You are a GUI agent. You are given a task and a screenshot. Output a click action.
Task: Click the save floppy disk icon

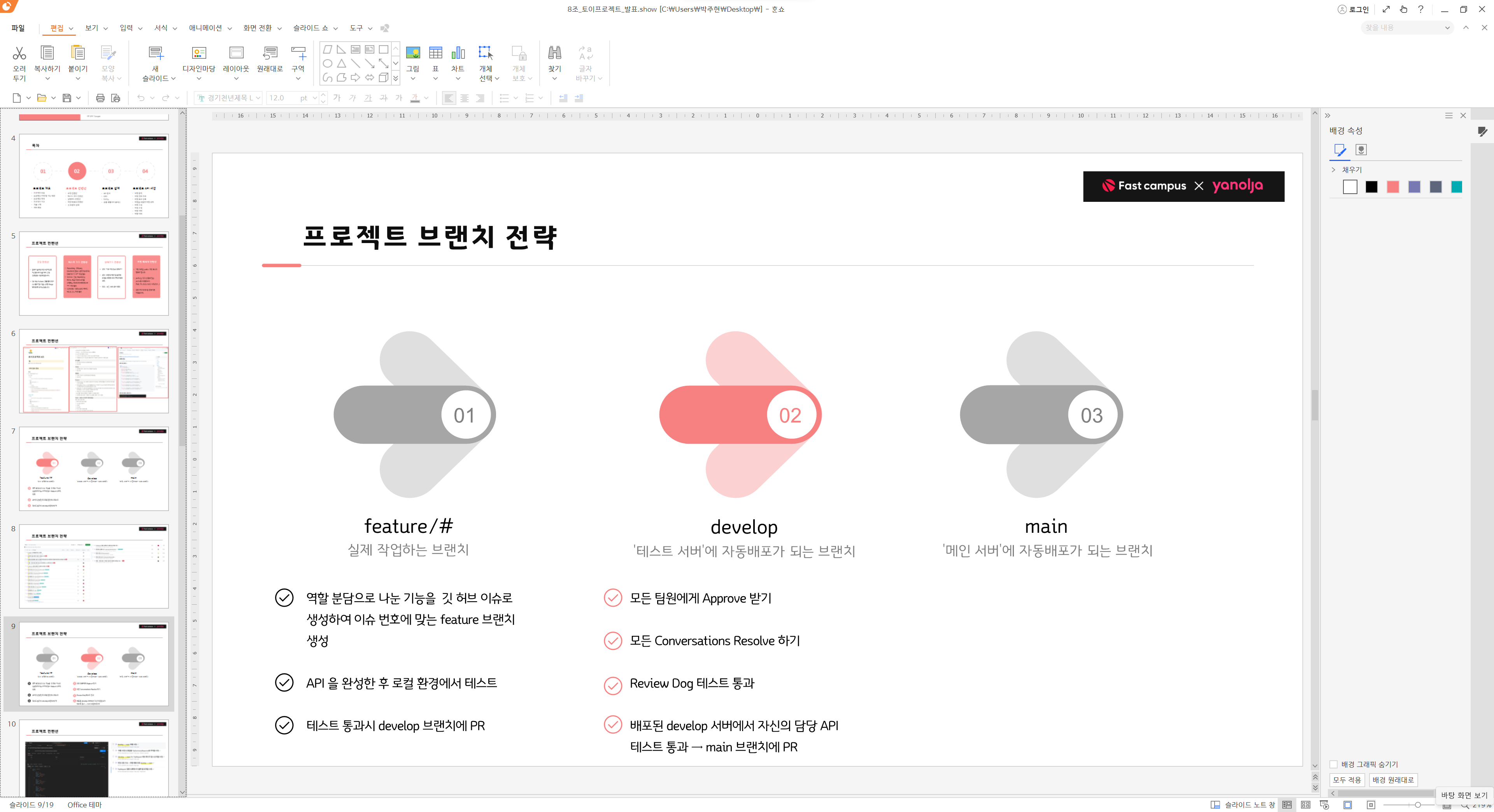67,98
